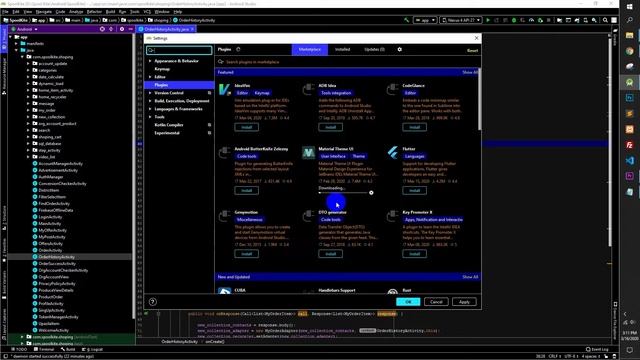Cancel the Material Theme UI download
640x360 pixels.
tap(371, 193)
